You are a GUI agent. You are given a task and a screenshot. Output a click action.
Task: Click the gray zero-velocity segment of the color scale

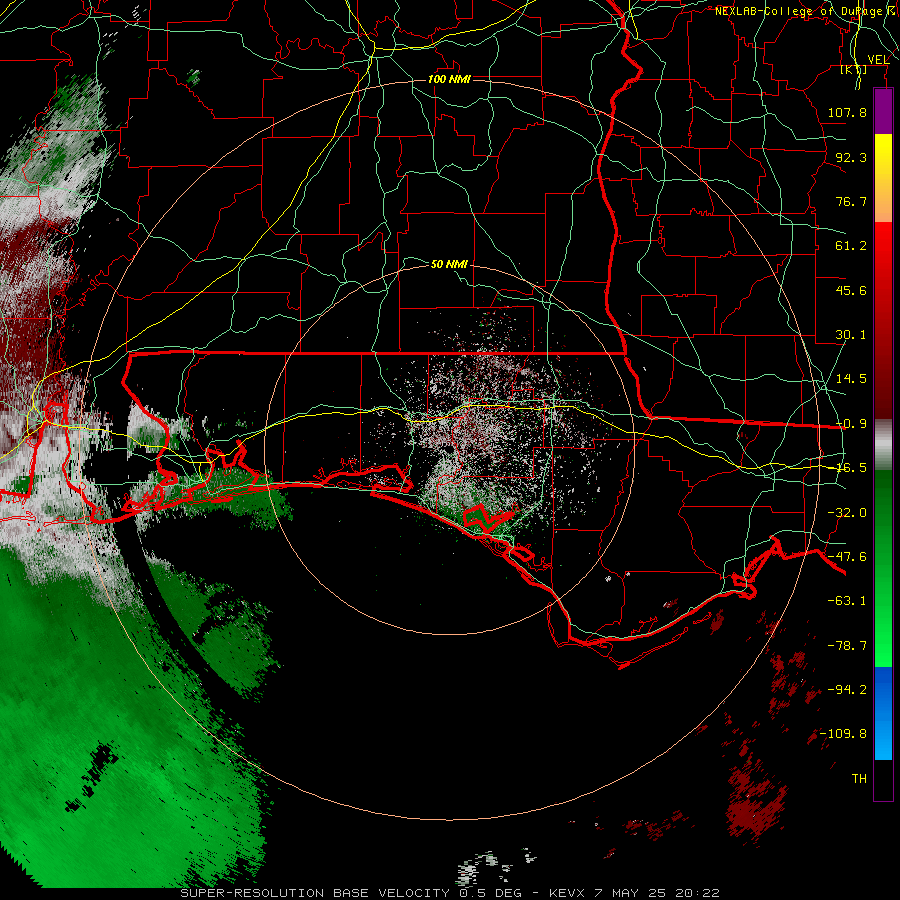883,445
